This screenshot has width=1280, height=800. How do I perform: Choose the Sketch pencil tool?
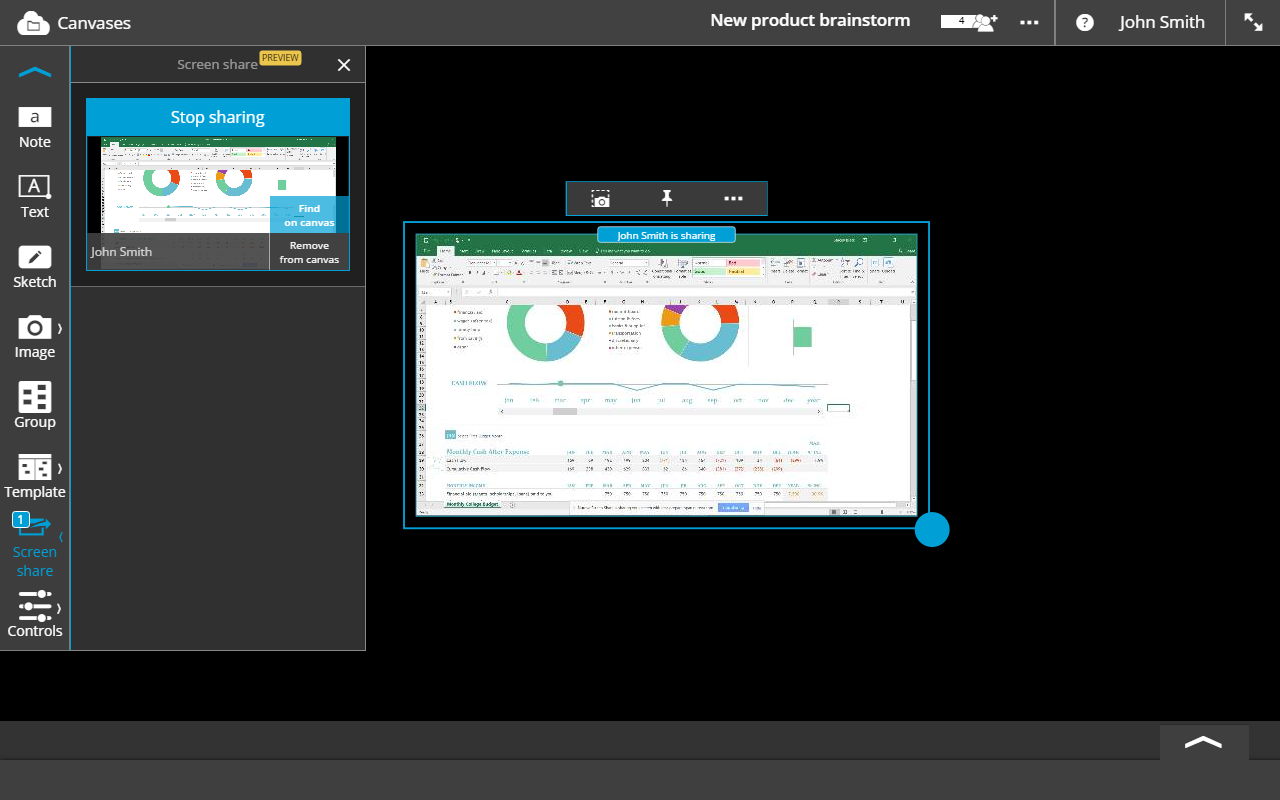tap(34, 267)
